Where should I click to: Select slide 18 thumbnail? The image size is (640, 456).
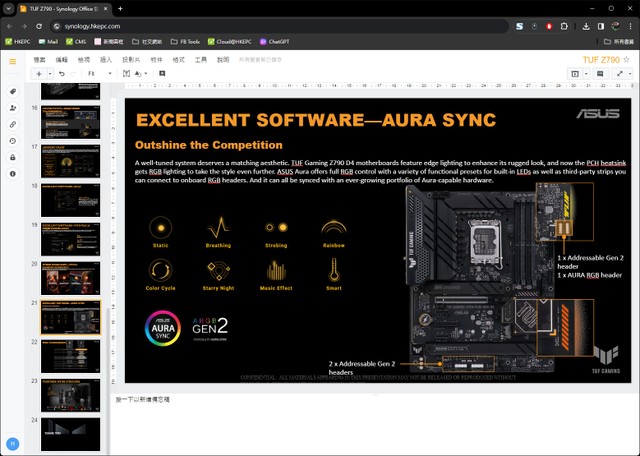pyautogui.click(x=70, y=200)
